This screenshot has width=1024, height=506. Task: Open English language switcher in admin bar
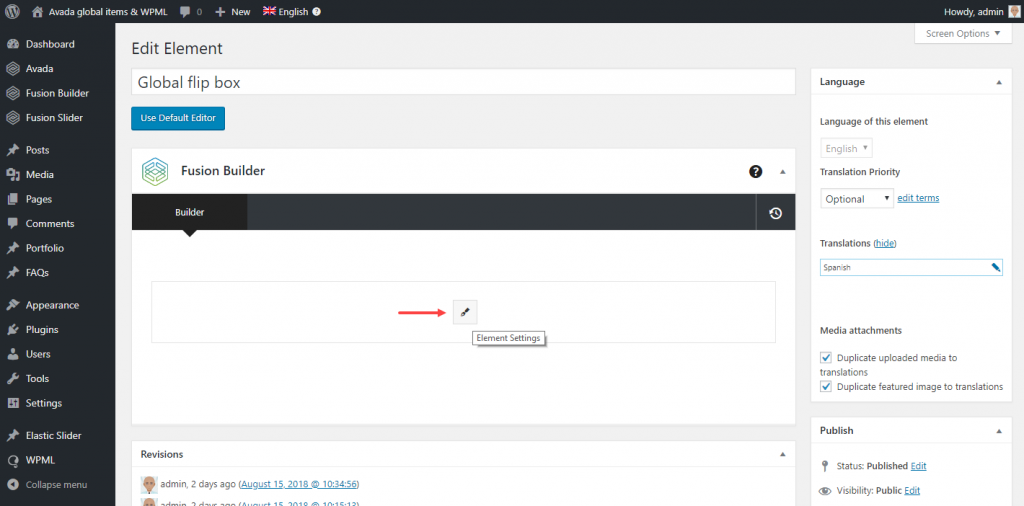point(285,11)
